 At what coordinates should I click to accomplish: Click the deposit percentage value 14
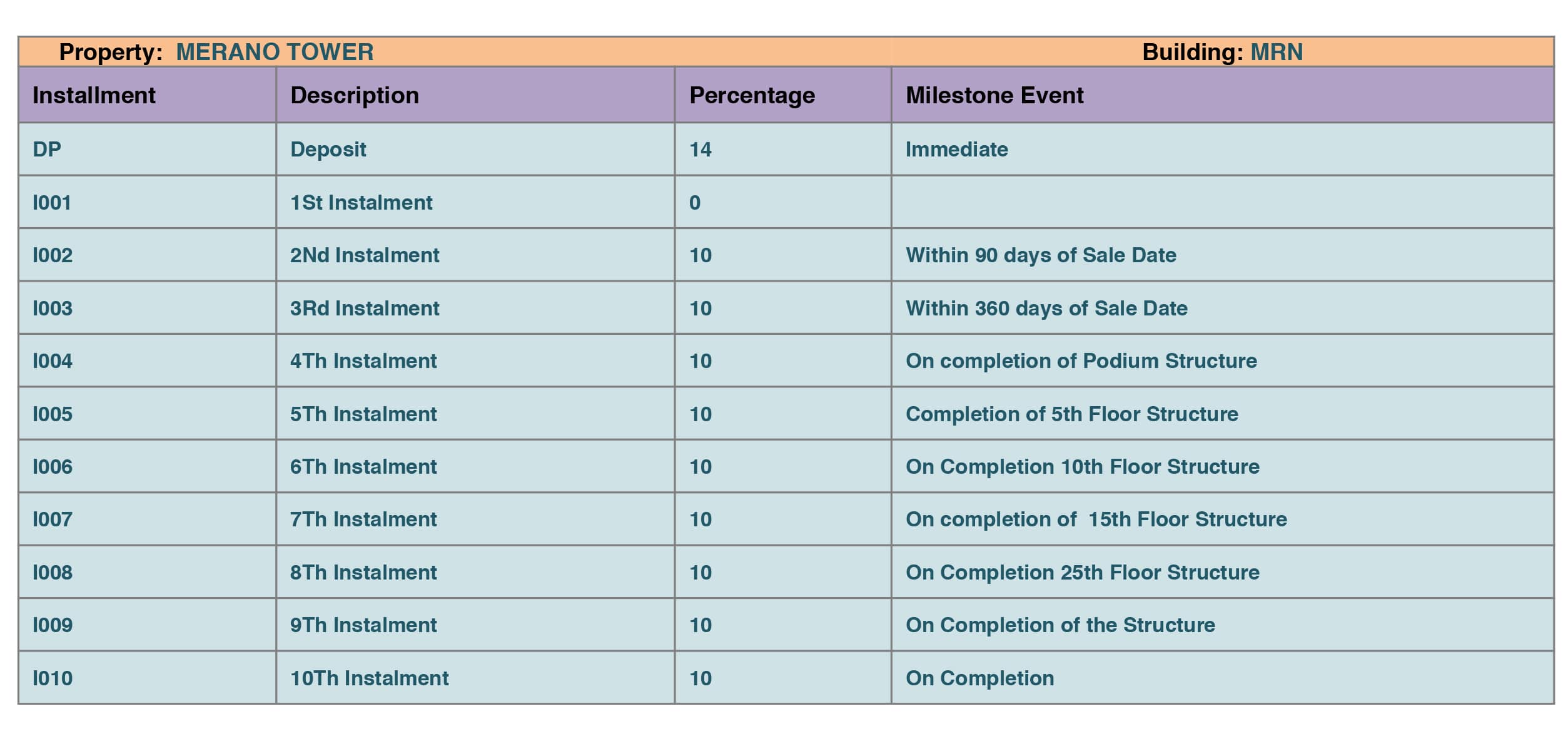point(700,150)
